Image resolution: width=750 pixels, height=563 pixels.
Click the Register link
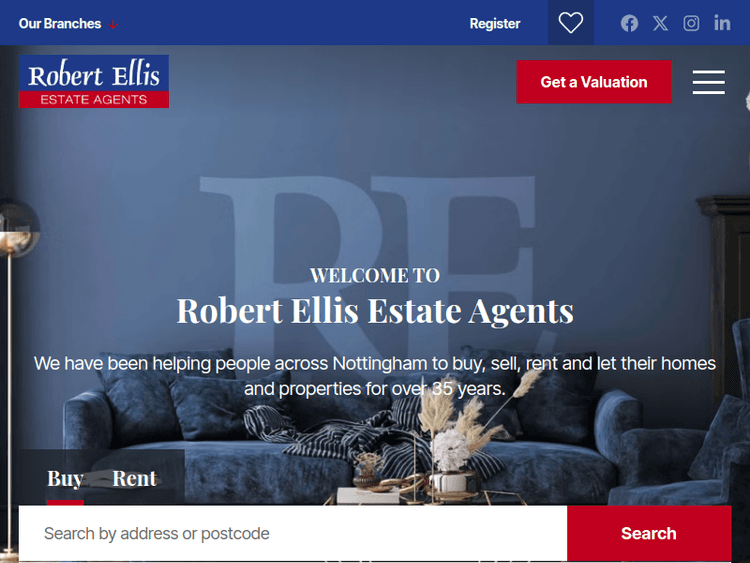[495, 23]
